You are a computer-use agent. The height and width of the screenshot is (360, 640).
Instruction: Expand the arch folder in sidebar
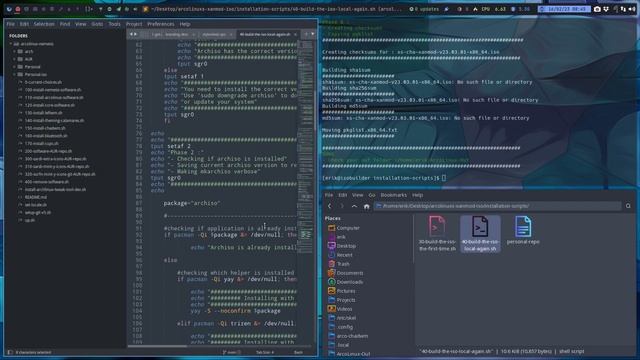(14, 51)
